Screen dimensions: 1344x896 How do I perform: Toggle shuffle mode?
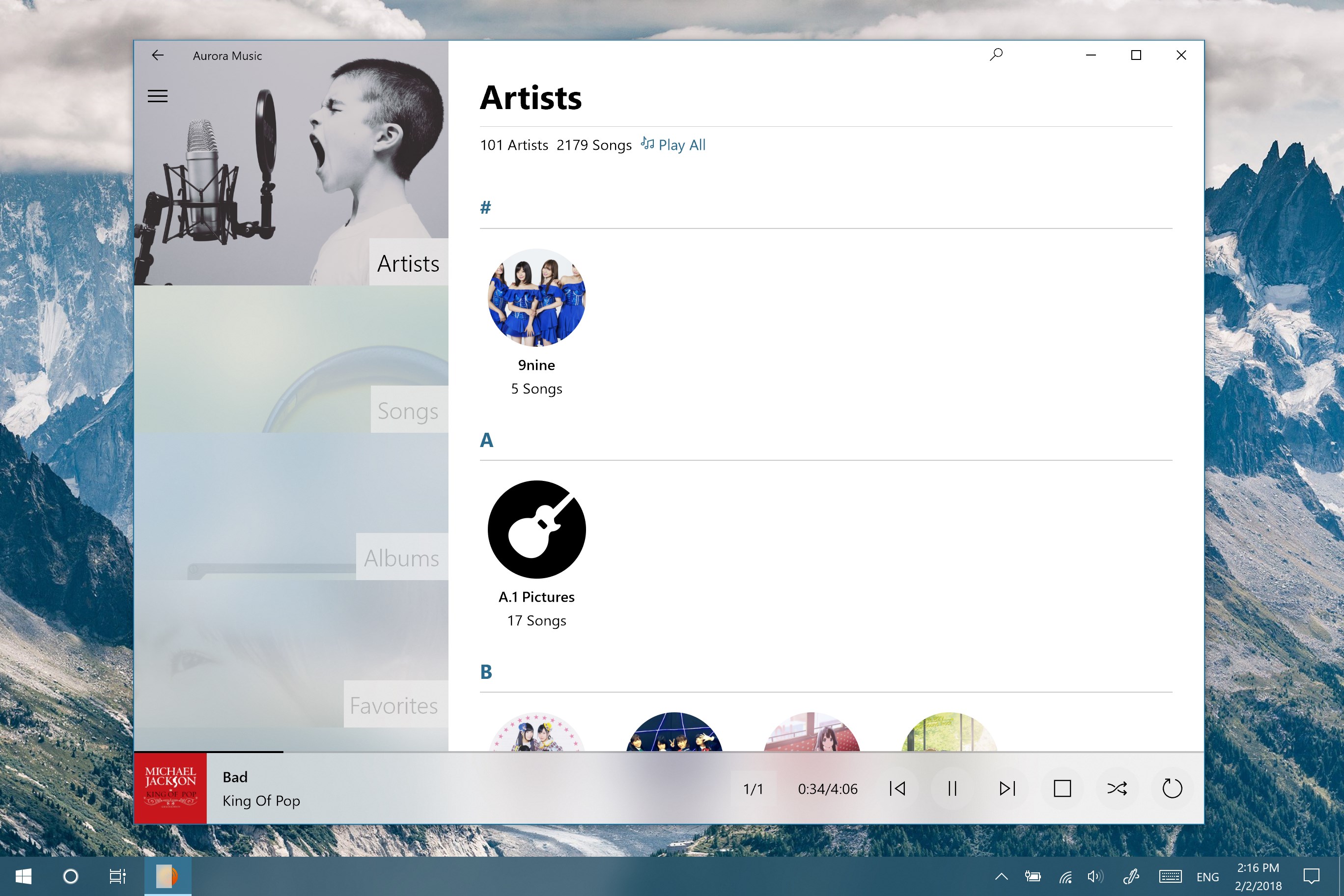click(1117, 788)
